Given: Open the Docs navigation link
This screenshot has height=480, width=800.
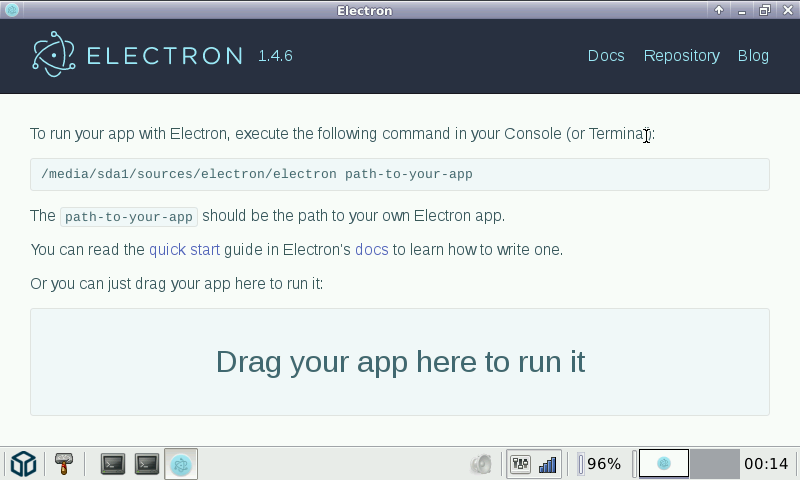Looking at the screenshot, I should 606,56.
